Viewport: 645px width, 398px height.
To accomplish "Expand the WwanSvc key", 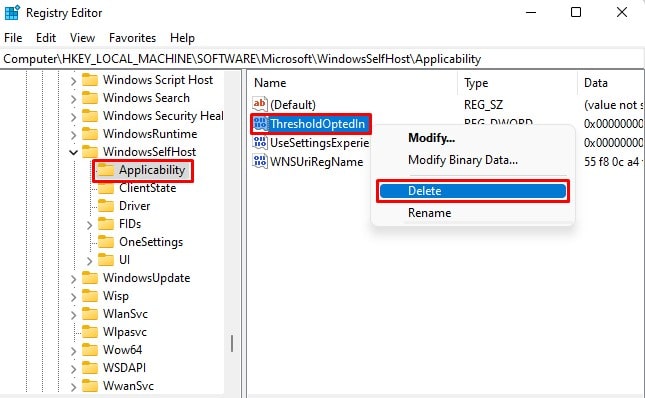I will tap(73, 387).
